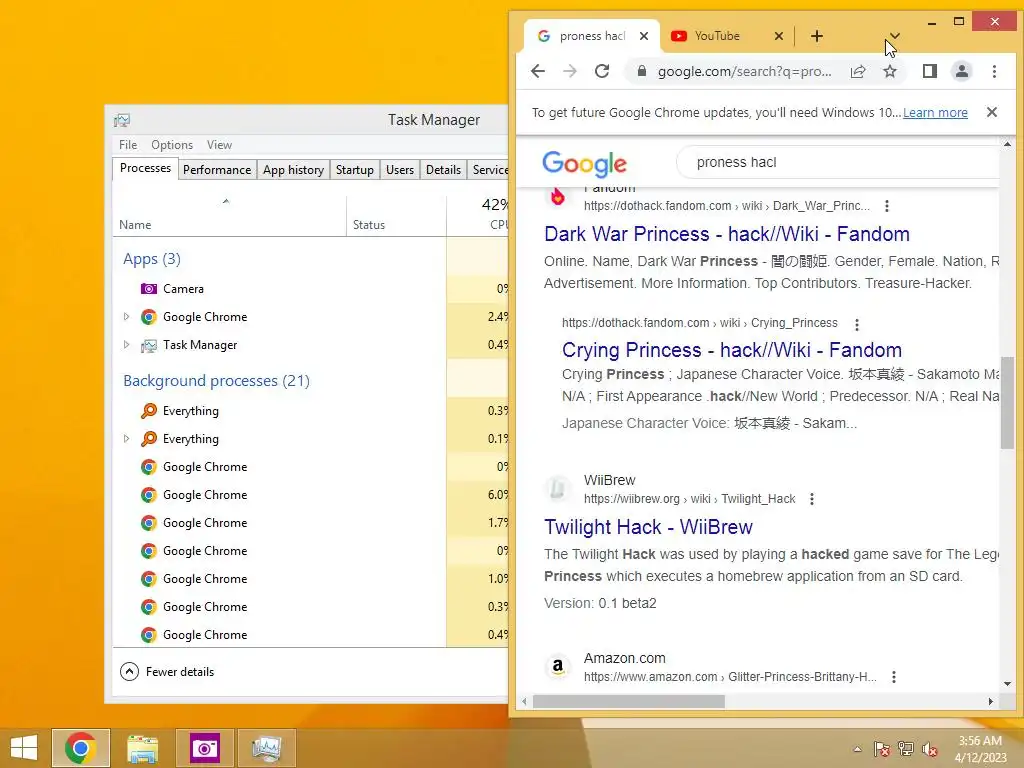Open File Explorer from taskbar
Viewport: 1024px width, 768px height.
click(x=142, y=748)
